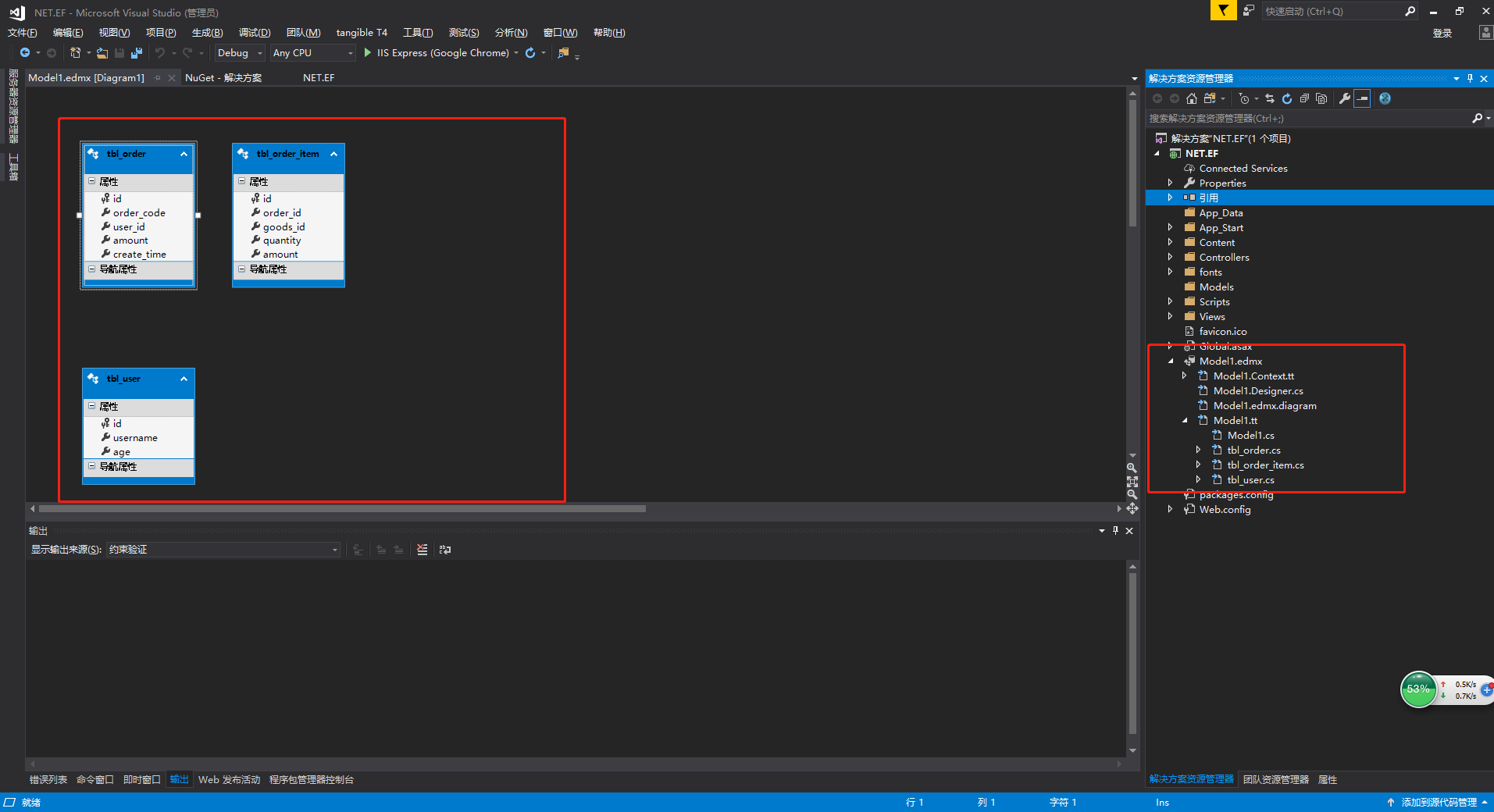Click the pan/move icon at diagram corner

(x=1132, y=508)
